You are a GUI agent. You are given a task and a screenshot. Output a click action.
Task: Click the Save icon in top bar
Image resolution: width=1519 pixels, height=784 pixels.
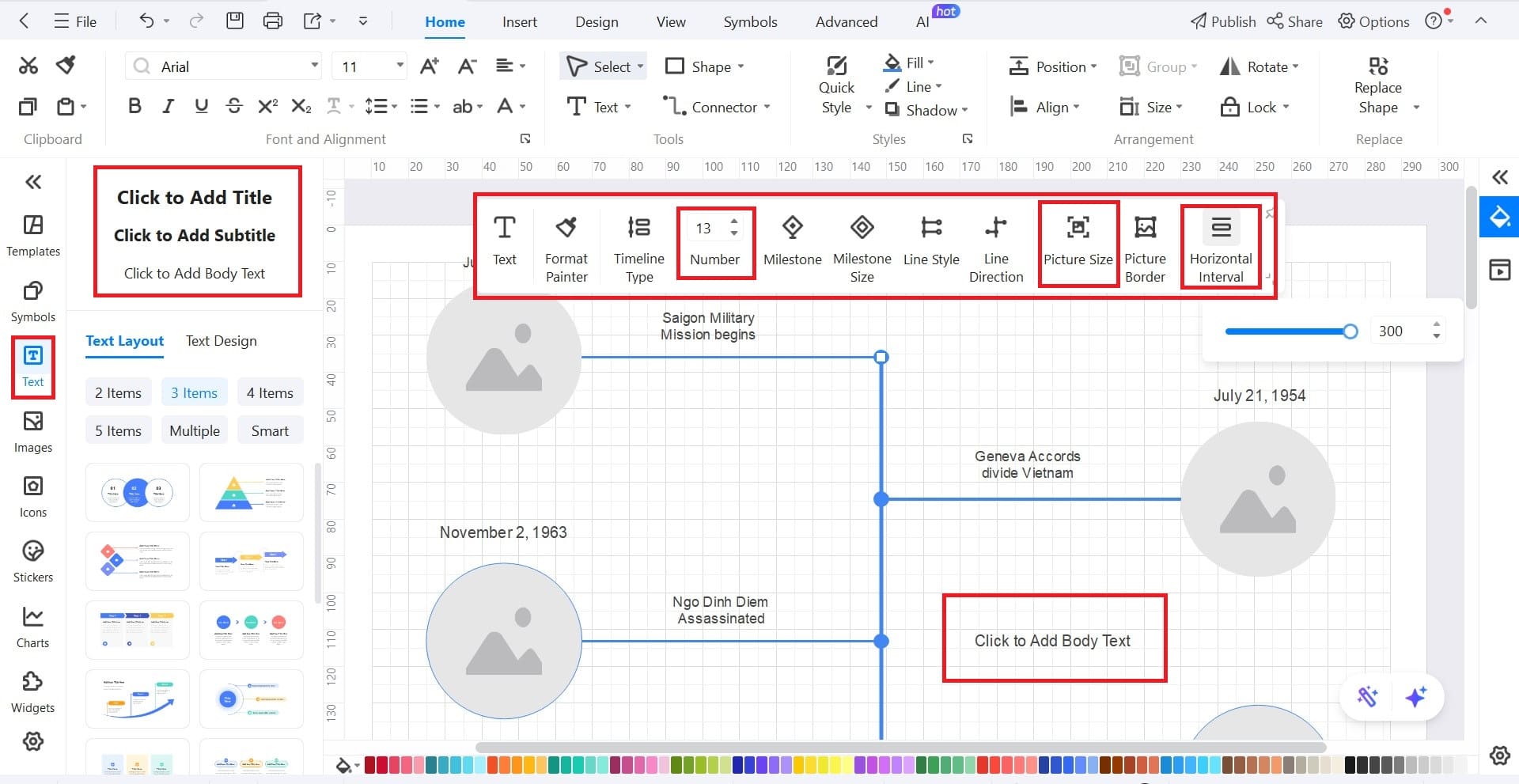(235, 21)
